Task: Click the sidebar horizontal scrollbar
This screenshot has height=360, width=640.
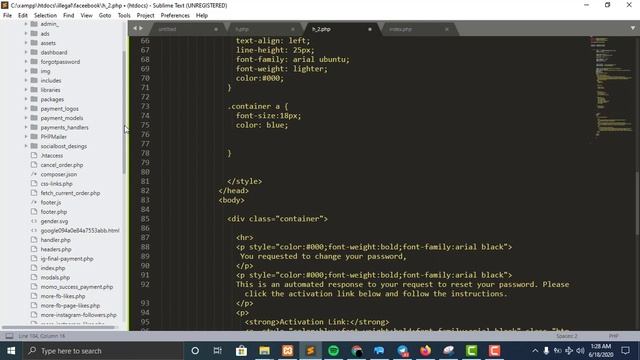Action: tap(59, 327)
